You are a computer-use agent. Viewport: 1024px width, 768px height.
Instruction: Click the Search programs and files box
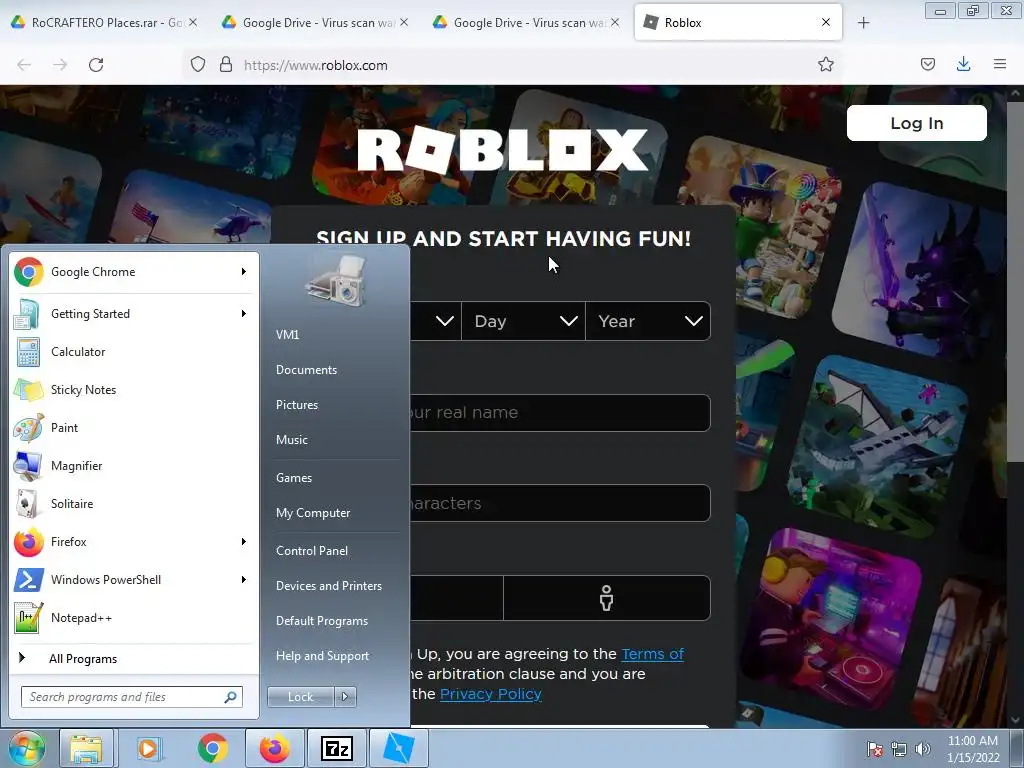coord(131,697)
